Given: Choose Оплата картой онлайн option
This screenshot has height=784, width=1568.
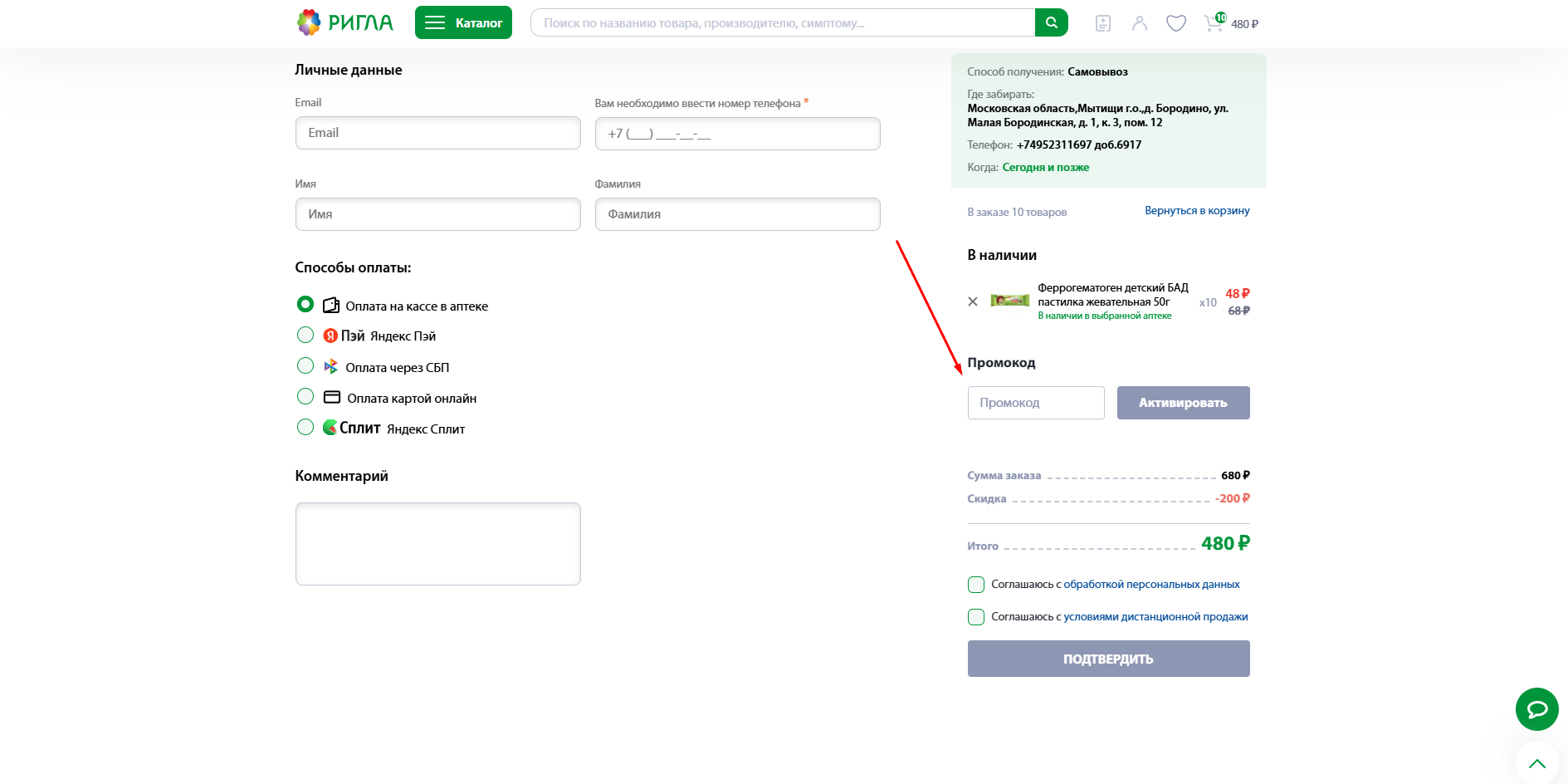Looking at the screenshot, I should click(x=305, y=397).
